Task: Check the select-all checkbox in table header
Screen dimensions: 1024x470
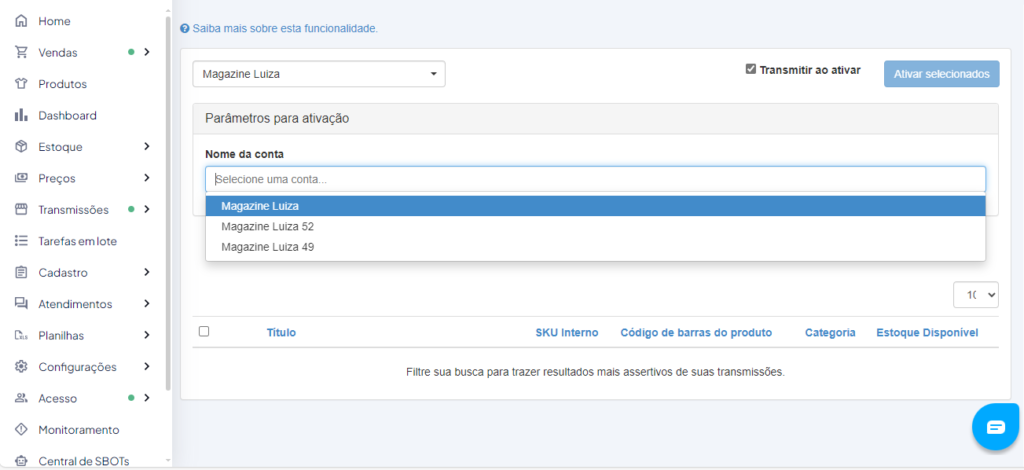Action: tap(204, 332)
